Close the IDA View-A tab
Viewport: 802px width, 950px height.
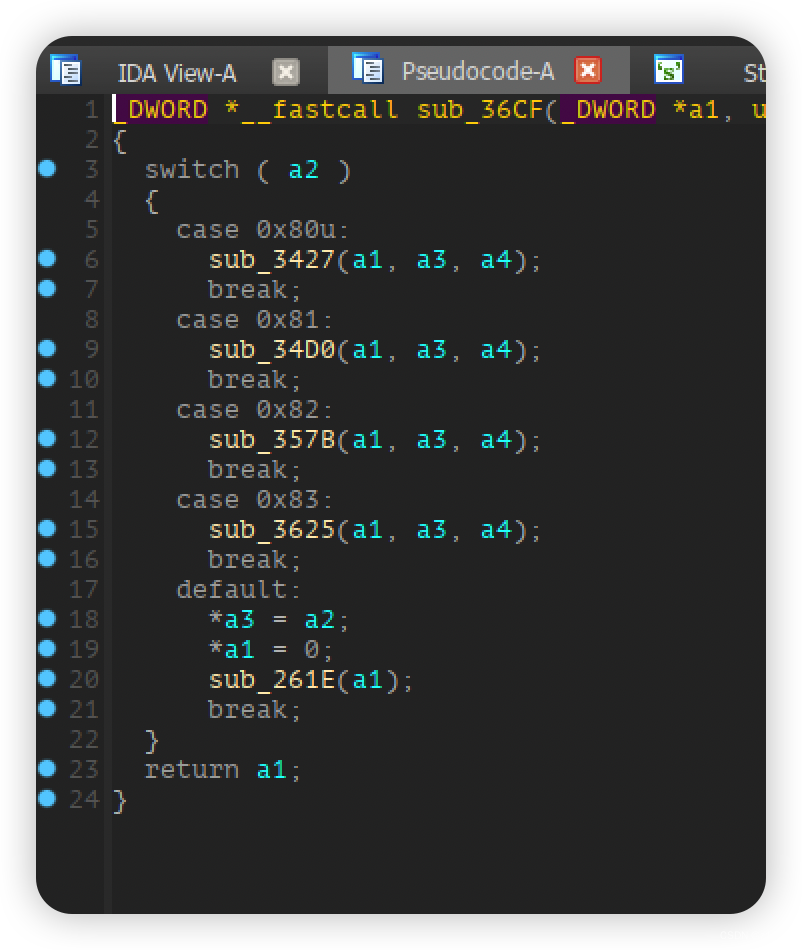286,73
